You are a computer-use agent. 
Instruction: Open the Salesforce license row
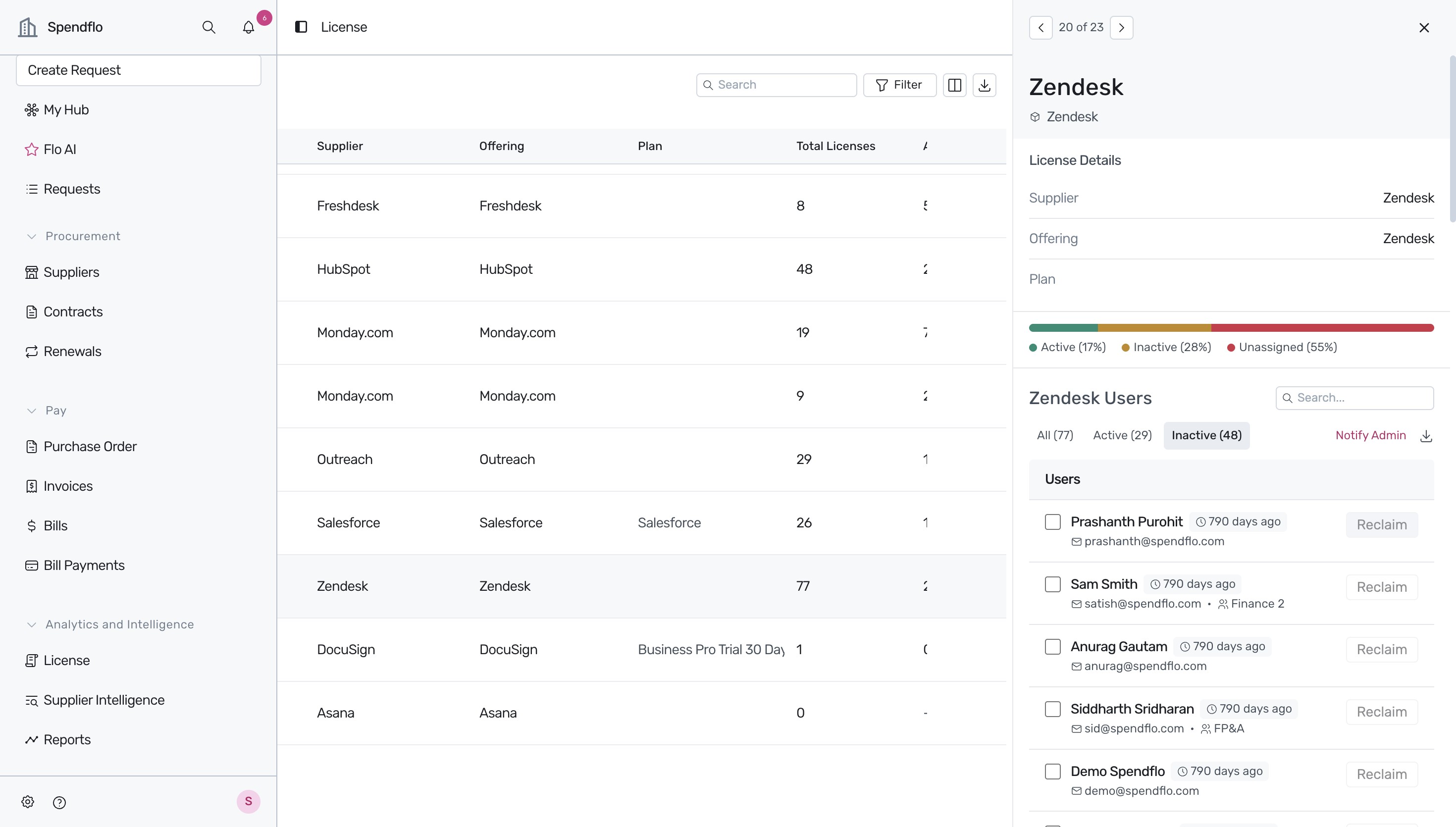click(x=642, y=523)
